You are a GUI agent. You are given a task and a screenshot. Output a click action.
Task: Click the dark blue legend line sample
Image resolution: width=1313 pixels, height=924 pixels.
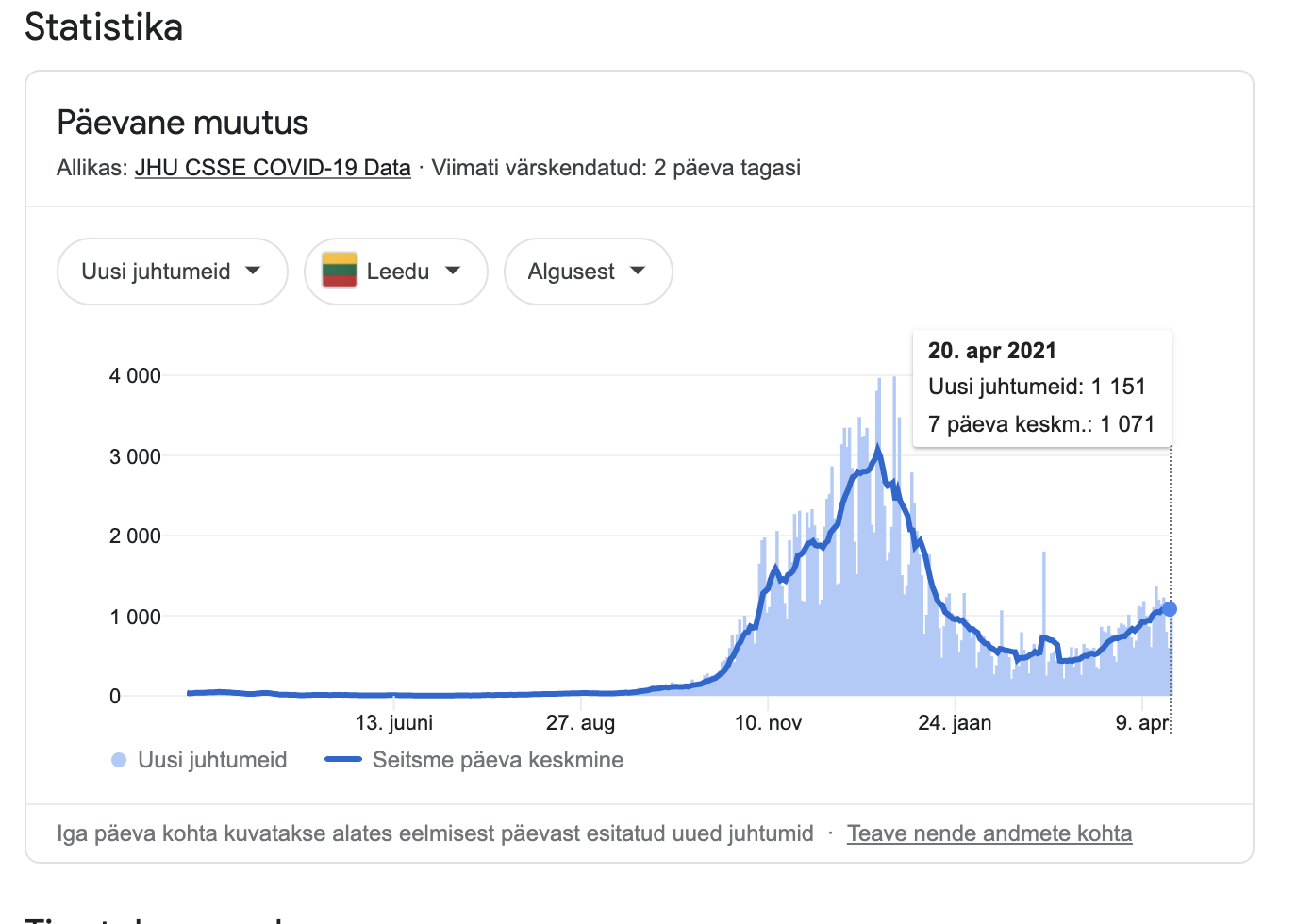coord(343,760)
